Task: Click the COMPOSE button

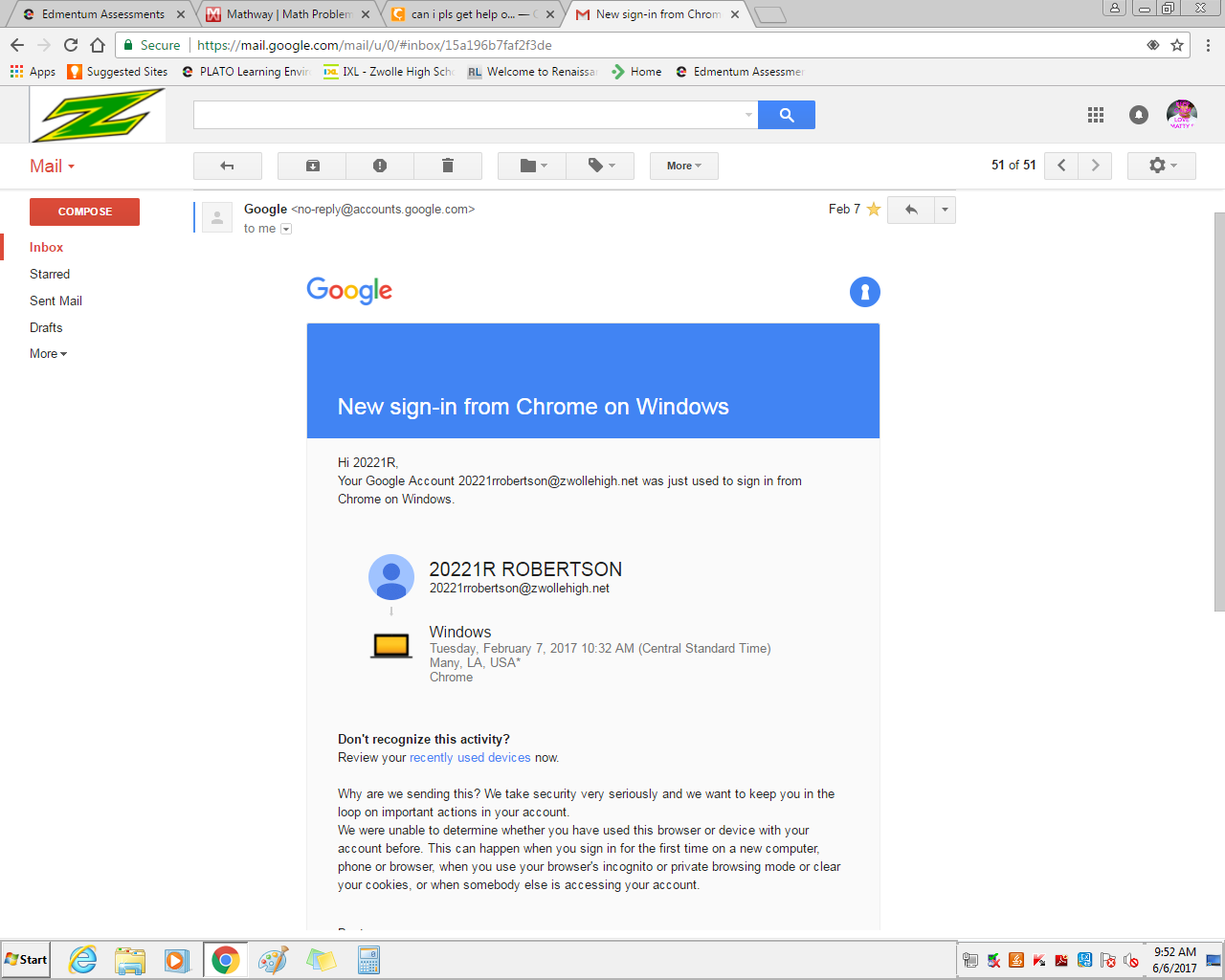Action: click(x=85, y=212)
